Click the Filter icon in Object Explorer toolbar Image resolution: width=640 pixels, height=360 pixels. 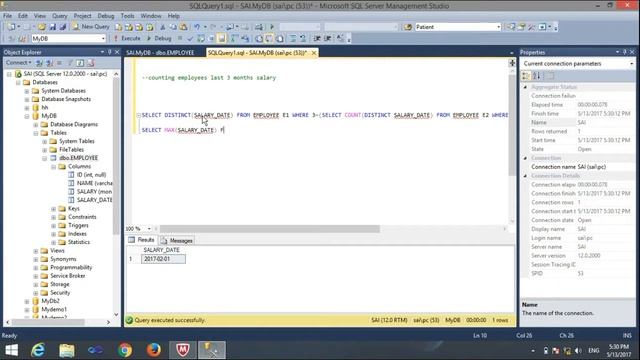point(70,63)
